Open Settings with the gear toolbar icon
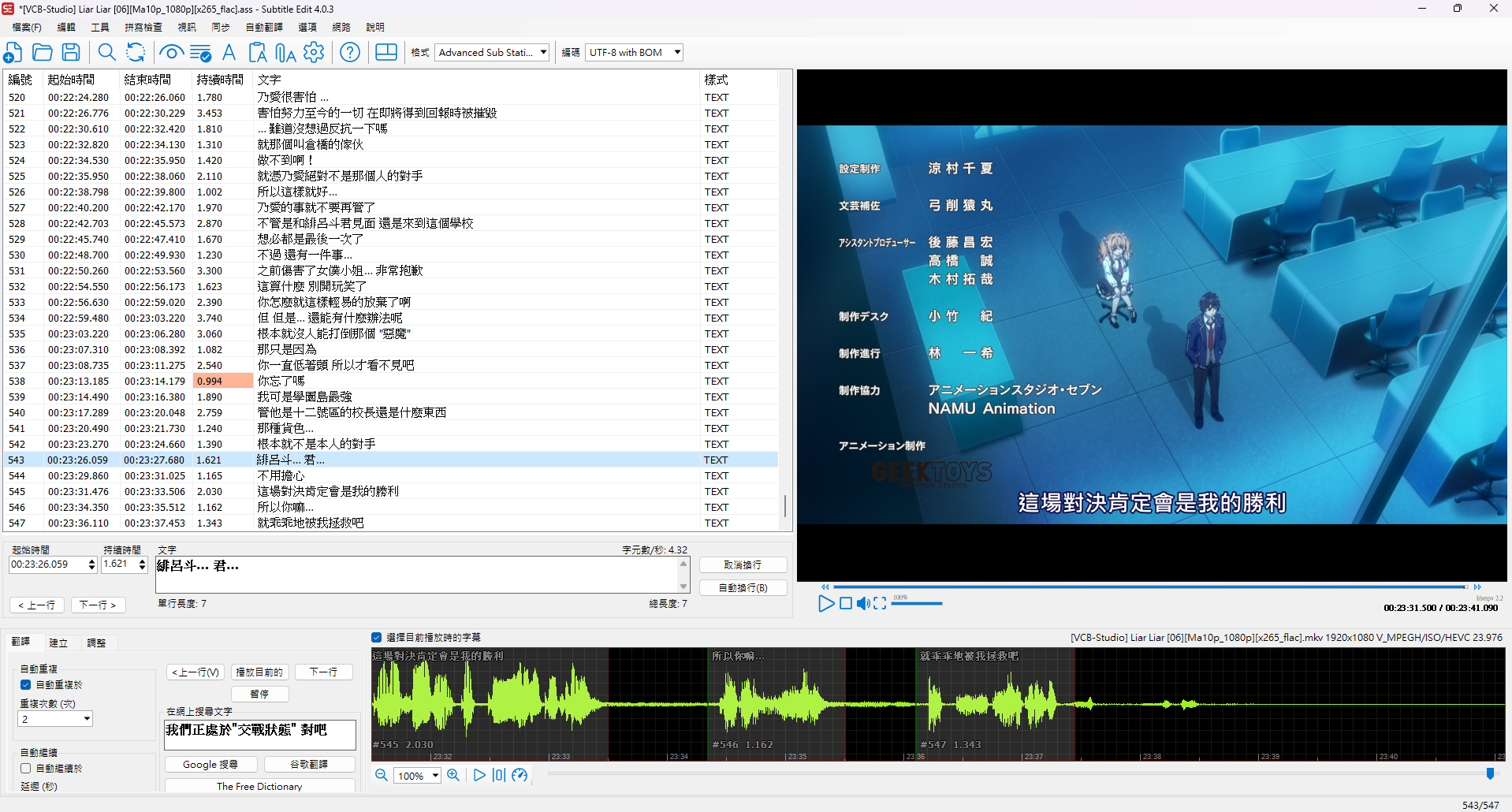The height and width of the screenshot is (812, 1512). (314, 53)
